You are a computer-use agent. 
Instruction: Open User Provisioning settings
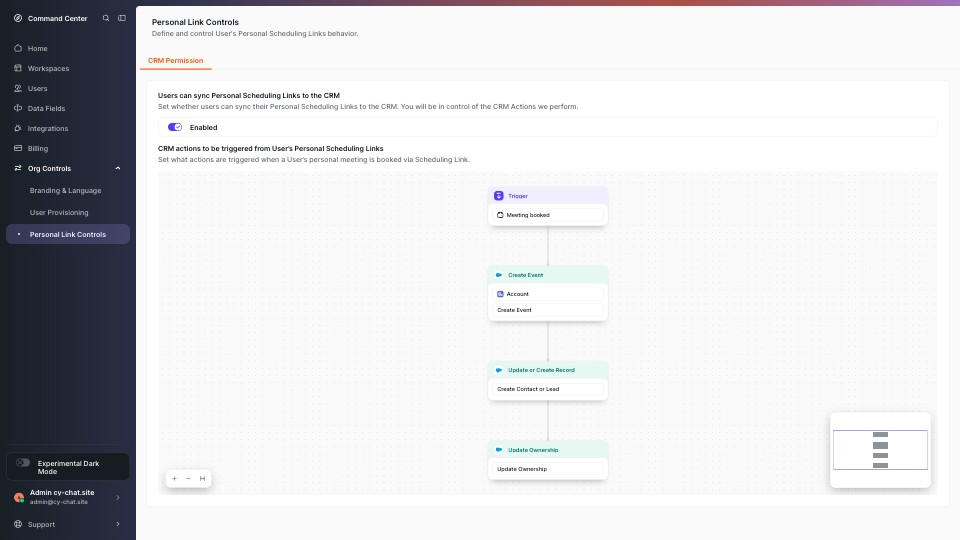[x=59, y=212]
